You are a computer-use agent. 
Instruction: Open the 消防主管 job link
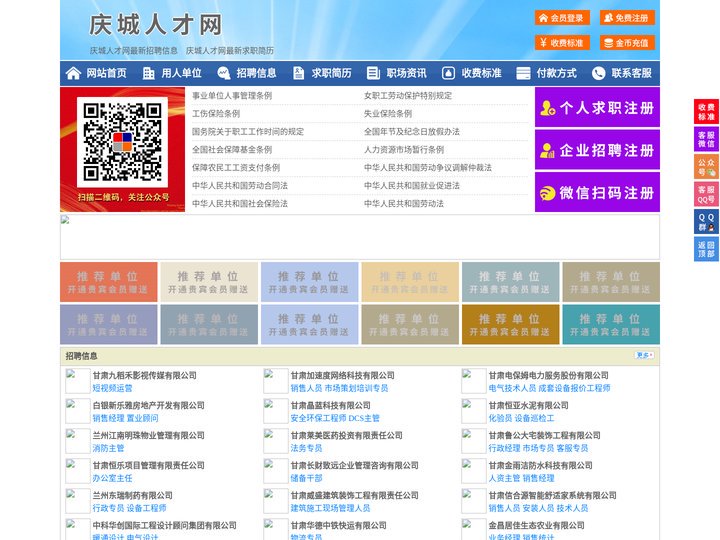pyautogui.click(x=108, y=448)
